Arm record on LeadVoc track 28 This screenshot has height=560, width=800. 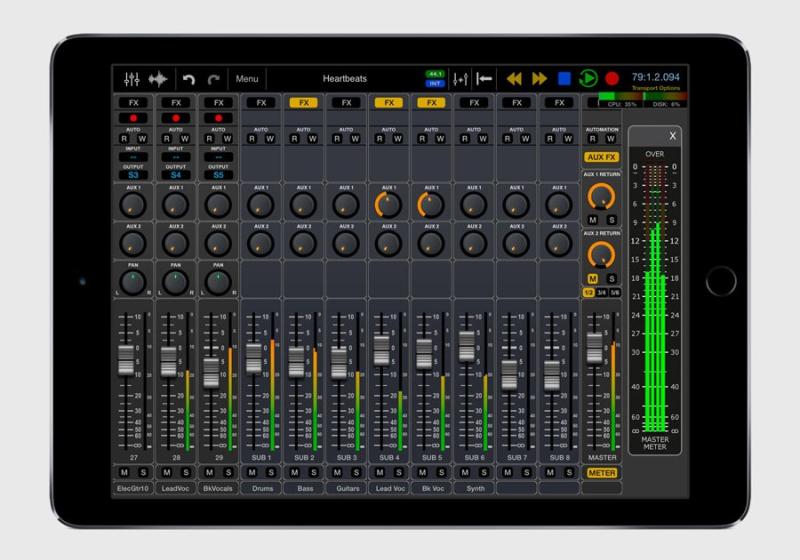(x=176, y=118)
